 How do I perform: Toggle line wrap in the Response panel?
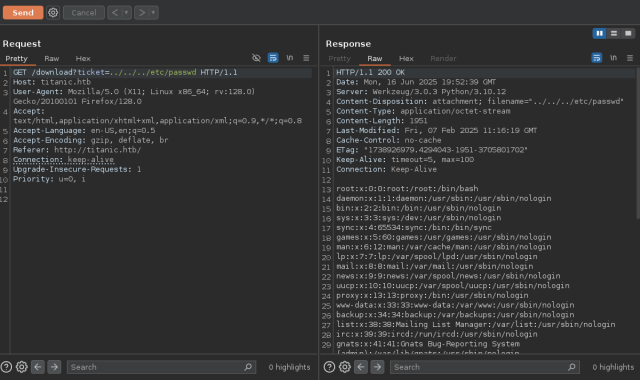click(596, 58)
